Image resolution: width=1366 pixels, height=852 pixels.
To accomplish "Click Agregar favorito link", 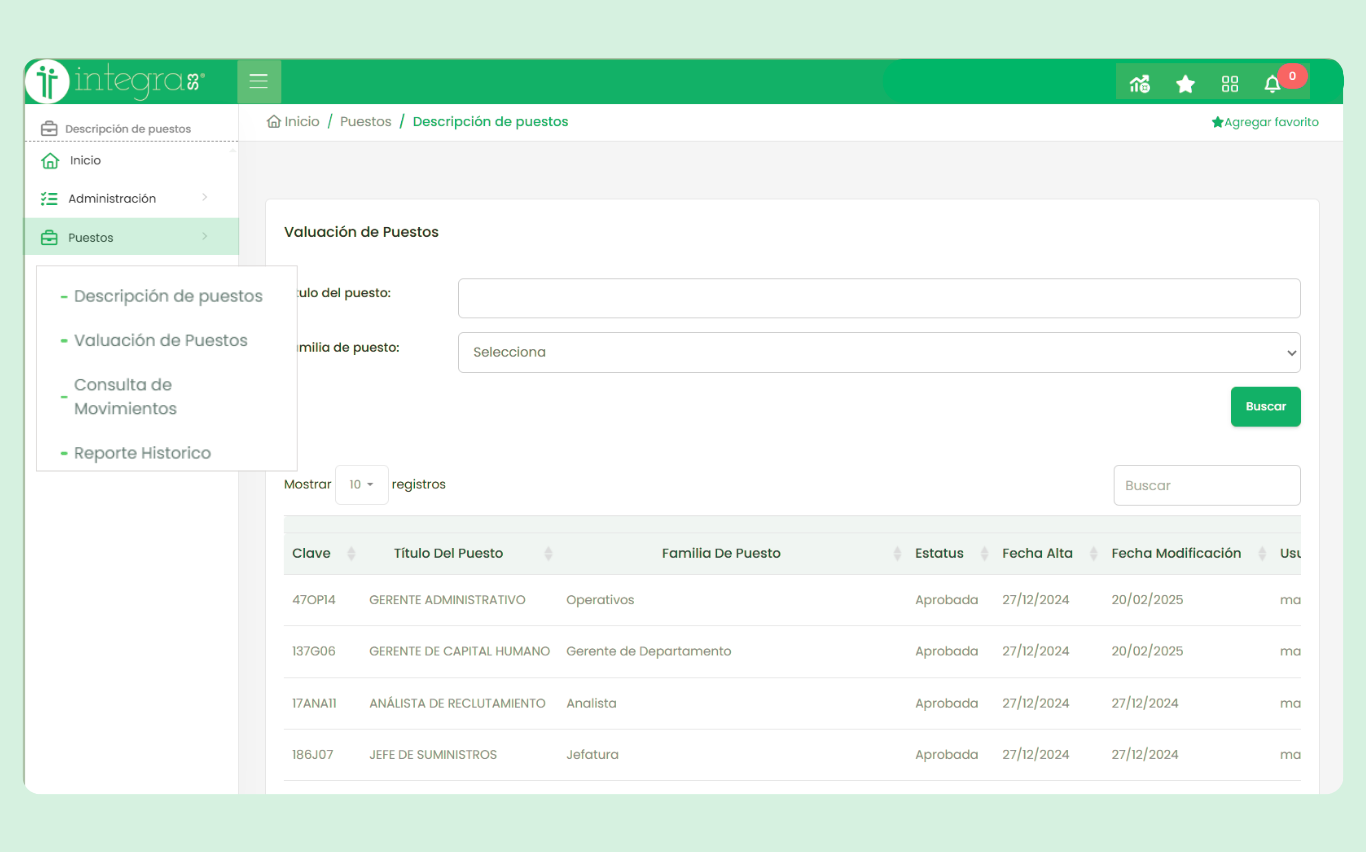I will click(1265, 122).
